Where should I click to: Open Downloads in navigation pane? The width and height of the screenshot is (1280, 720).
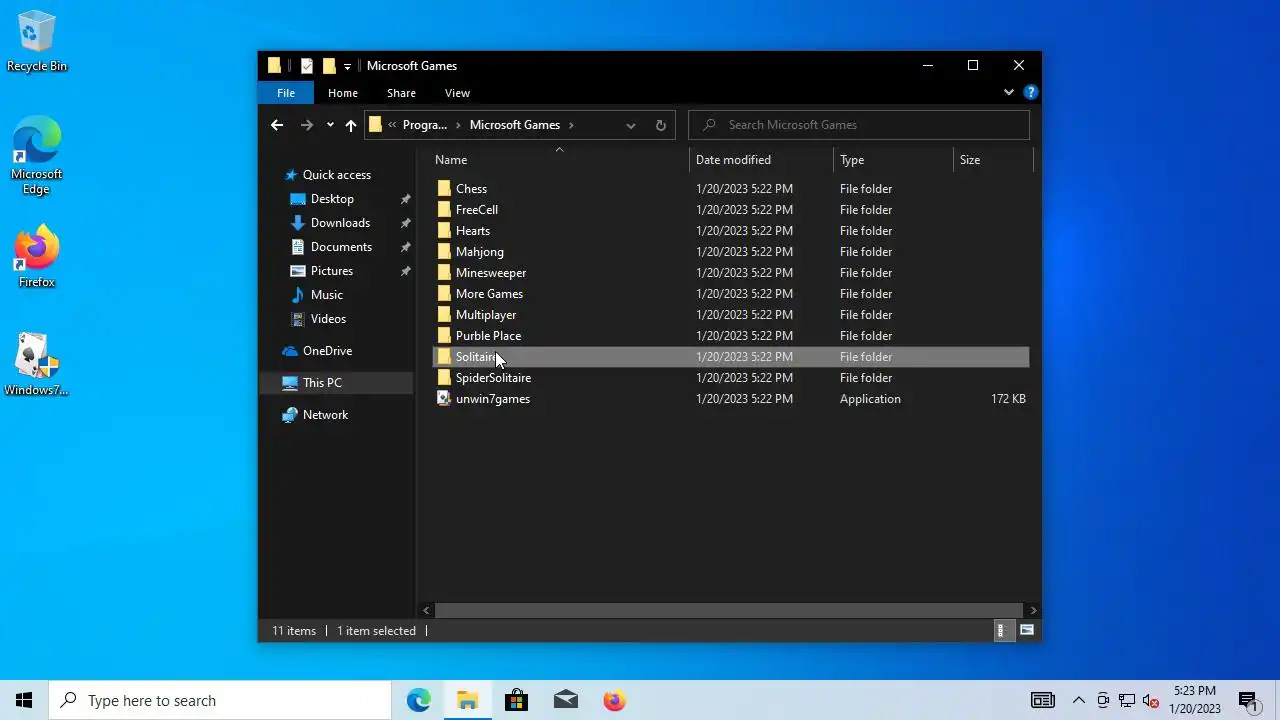click(x=340, y=223)
